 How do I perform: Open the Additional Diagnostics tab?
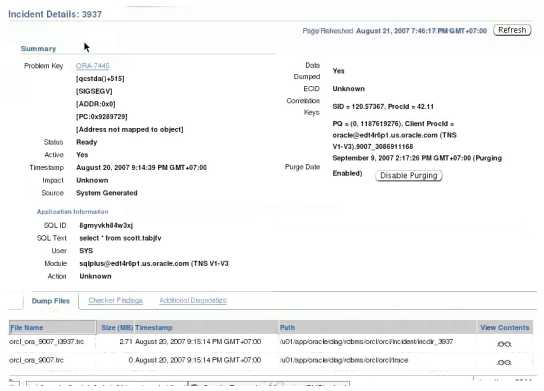(x=193, y=300)
